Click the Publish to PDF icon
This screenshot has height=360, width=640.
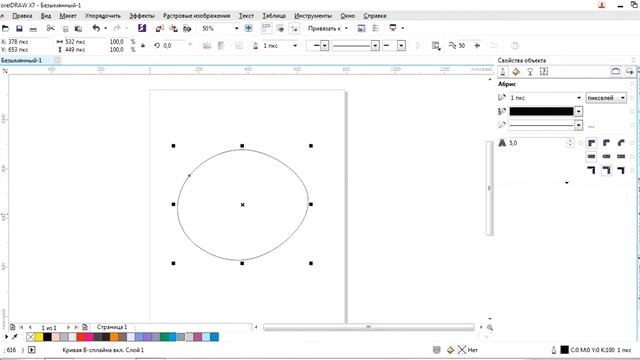[187, 28]
